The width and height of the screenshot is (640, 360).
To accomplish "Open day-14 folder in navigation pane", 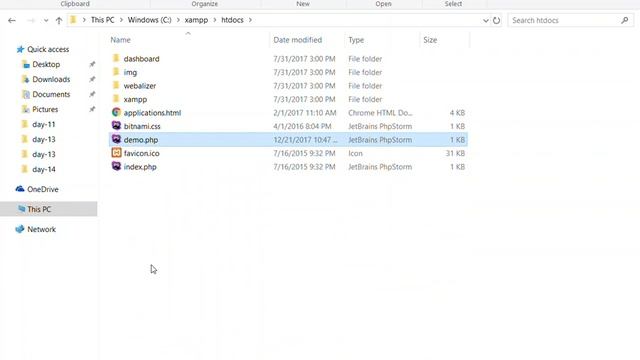I will pos(44,169).
